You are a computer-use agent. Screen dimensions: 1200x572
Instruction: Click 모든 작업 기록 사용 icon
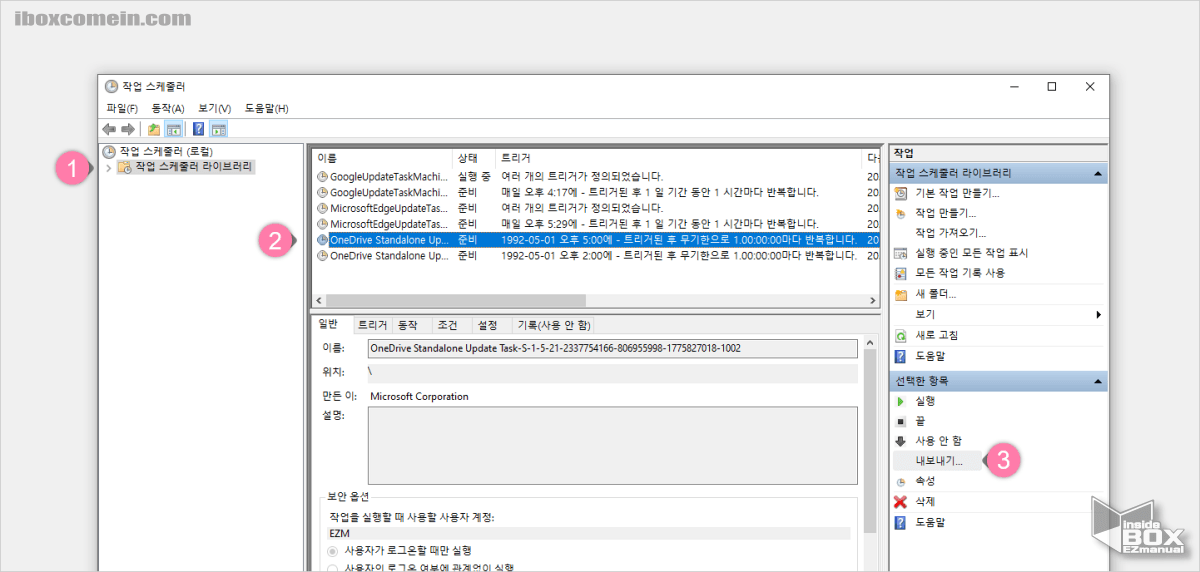pos(901,273)
